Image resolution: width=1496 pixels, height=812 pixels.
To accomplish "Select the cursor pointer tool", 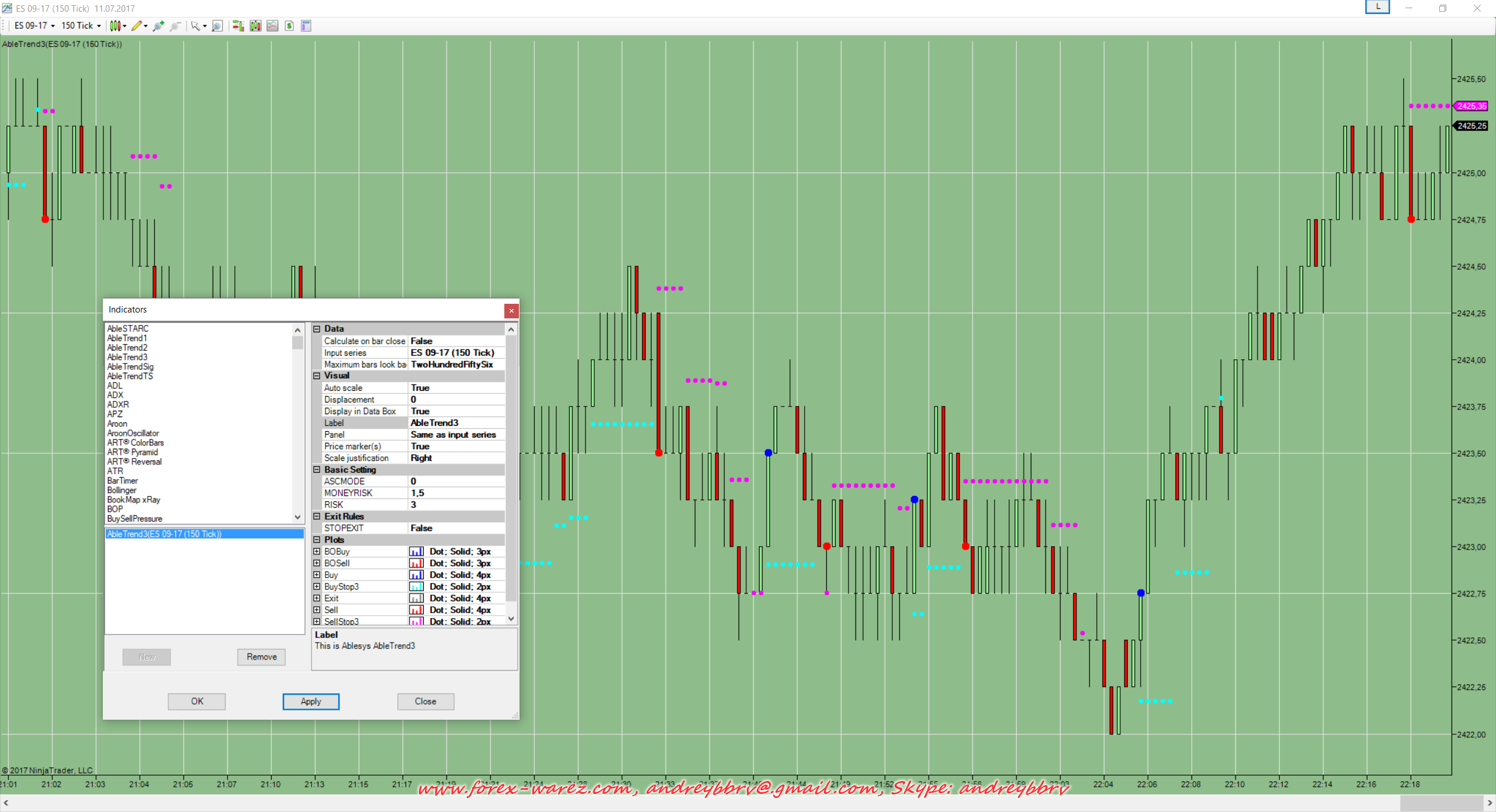I will (x=196, y=26).
